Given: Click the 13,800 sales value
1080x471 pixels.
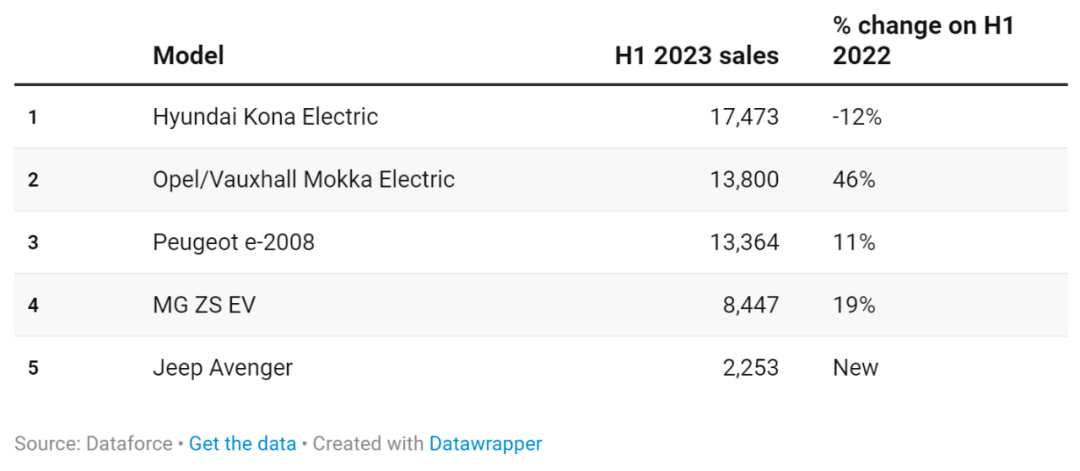Looking at the screenshot, I should pos(744,180).
